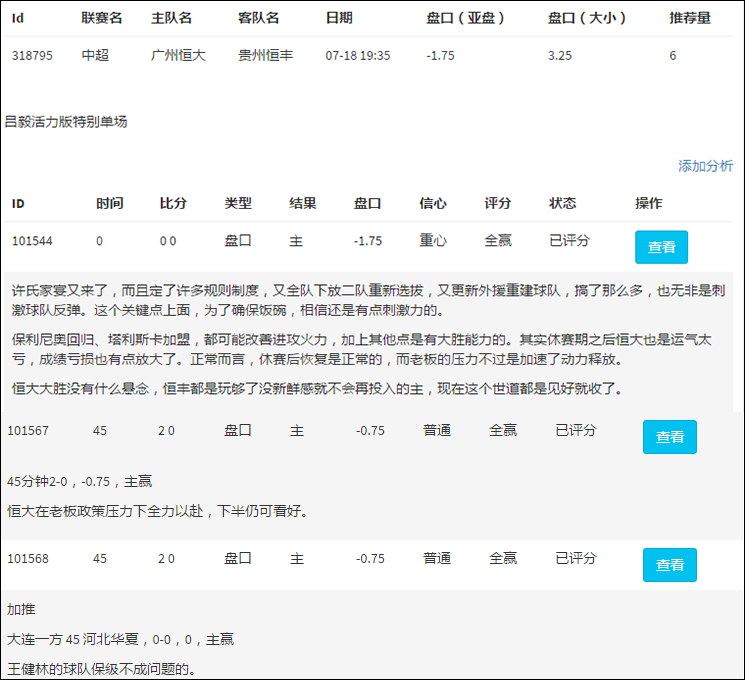
Task: Click the 比分 column header
Action: click(x=173, y=203)
